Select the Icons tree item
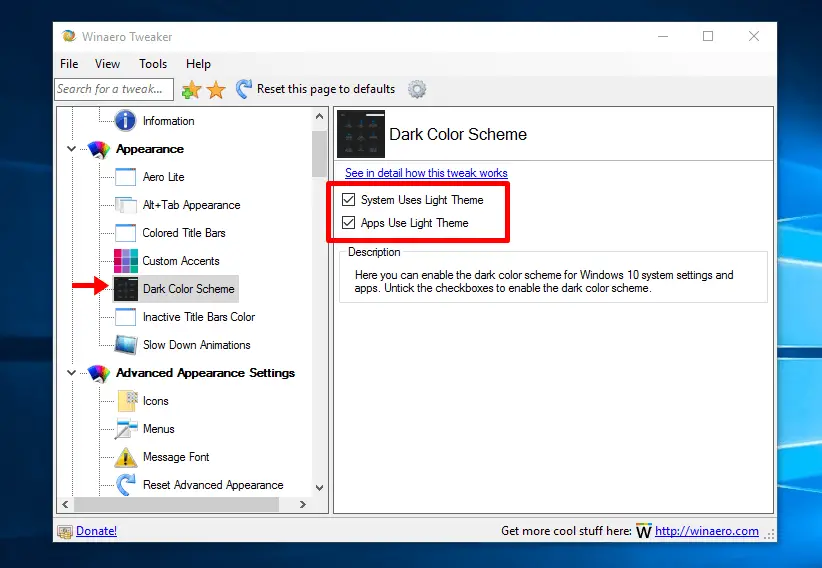 pyautogui.click(x=156, y=401)
